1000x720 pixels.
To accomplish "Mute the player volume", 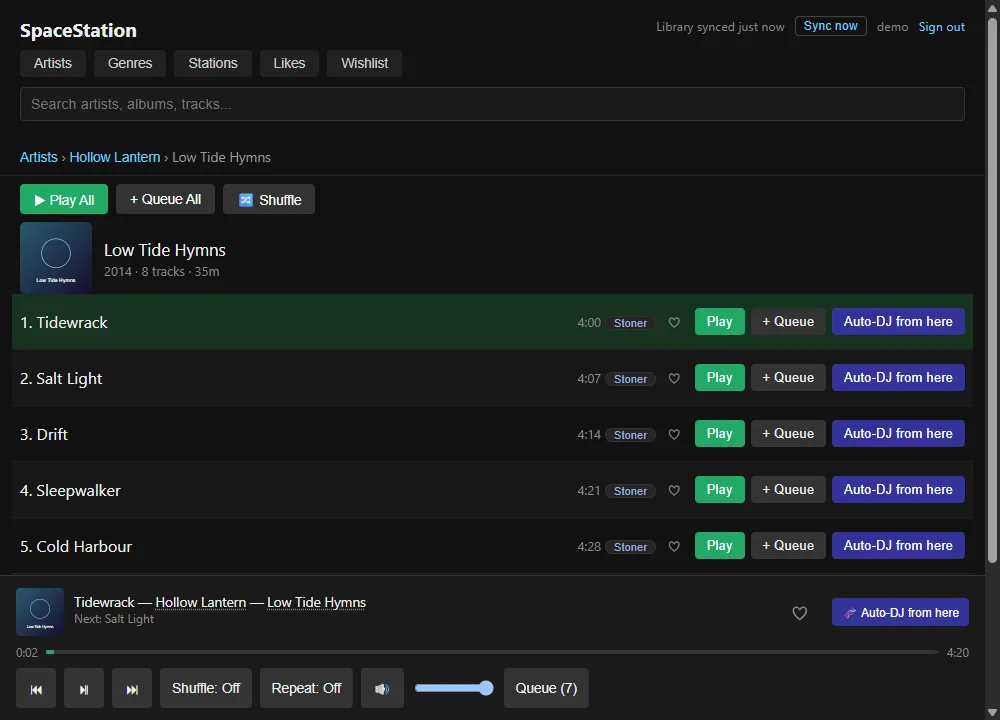I will coord(382,689).
